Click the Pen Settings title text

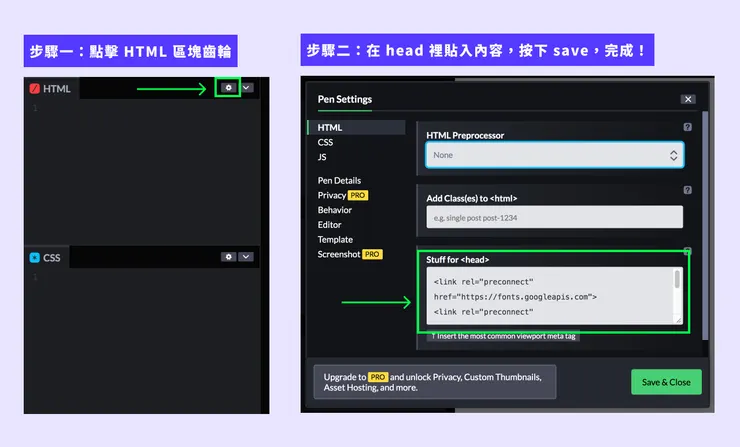pos(345,99)
